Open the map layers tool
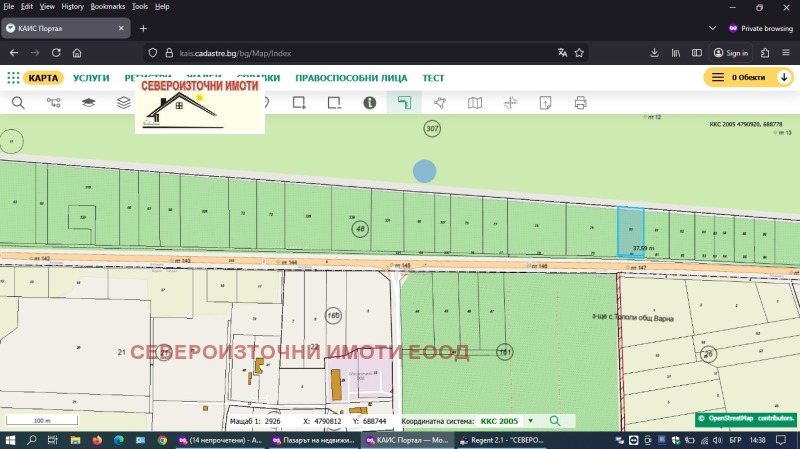Image resolution: width=800 pixels, height=449 pixels. 88,102
